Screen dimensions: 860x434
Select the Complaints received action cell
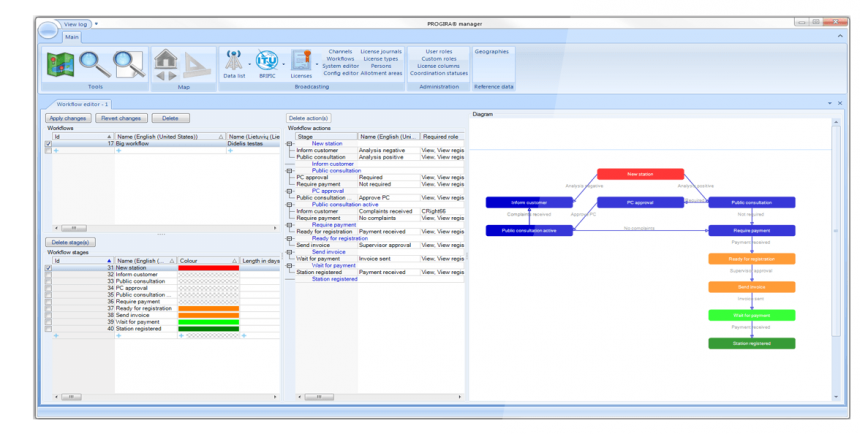coord(388,211)
